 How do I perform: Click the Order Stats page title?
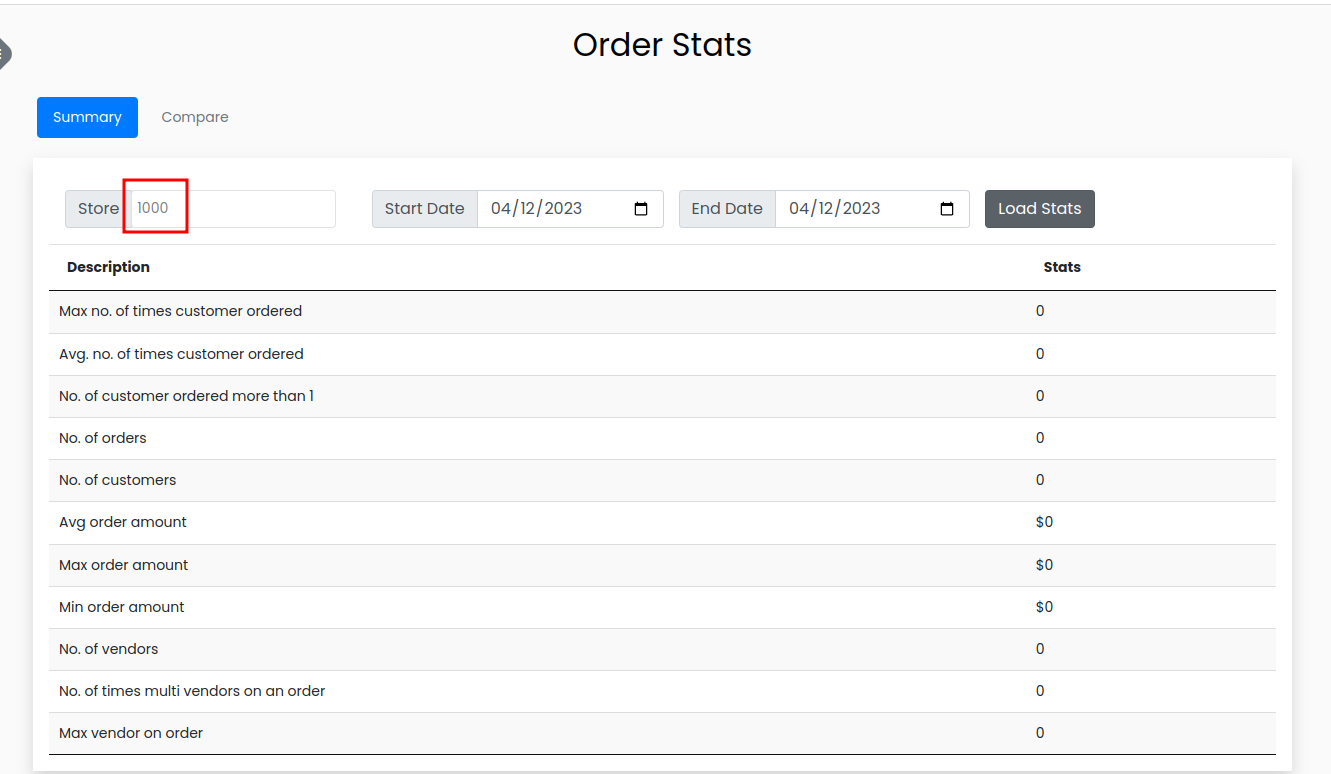pos(661,44)
